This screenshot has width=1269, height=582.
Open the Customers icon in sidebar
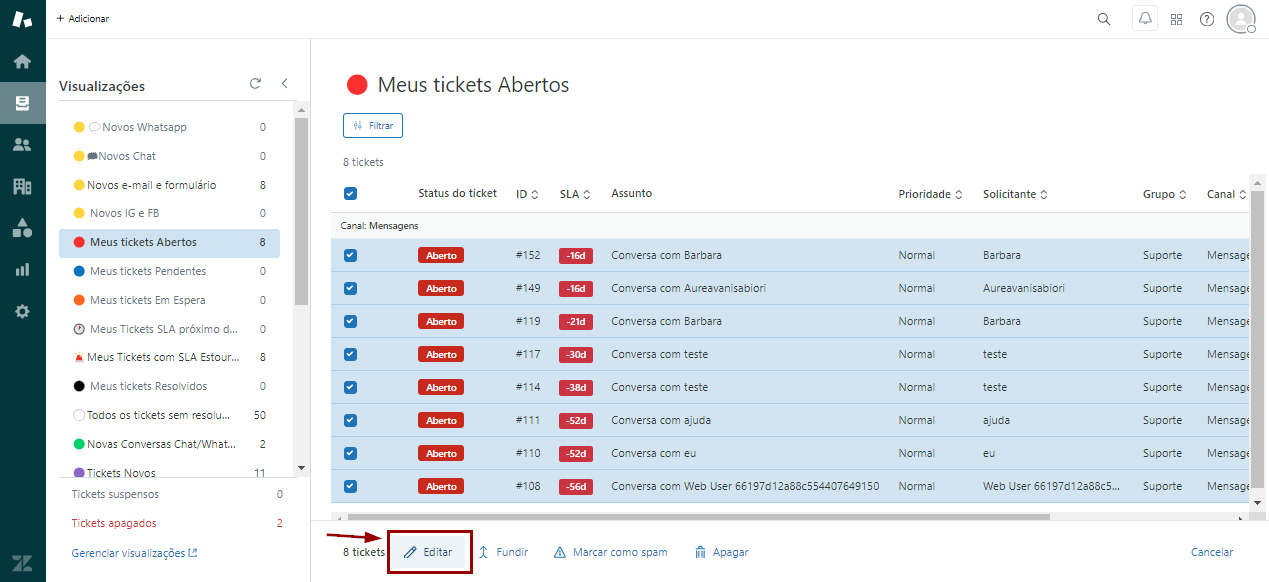(x=22, y=145)
